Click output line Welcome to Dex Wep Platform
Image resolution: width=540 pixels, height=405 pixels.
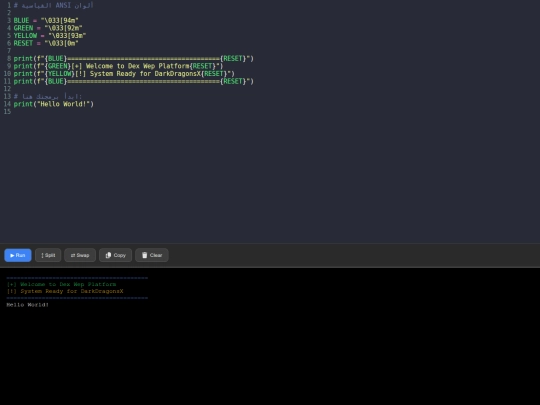point(61,284)
